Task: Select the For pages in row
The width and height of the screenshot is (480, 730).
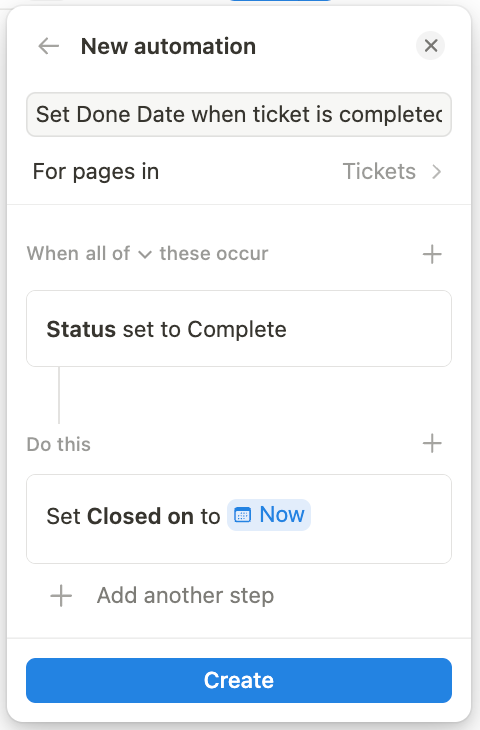Action: click(239, 171)
